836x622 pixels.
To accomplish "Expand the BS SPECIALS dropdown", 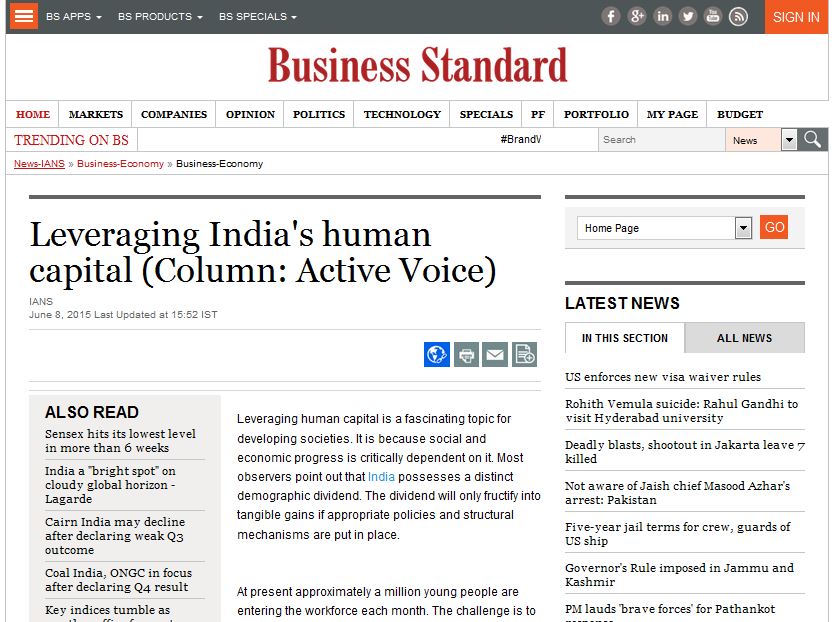I will coord(258,17).
